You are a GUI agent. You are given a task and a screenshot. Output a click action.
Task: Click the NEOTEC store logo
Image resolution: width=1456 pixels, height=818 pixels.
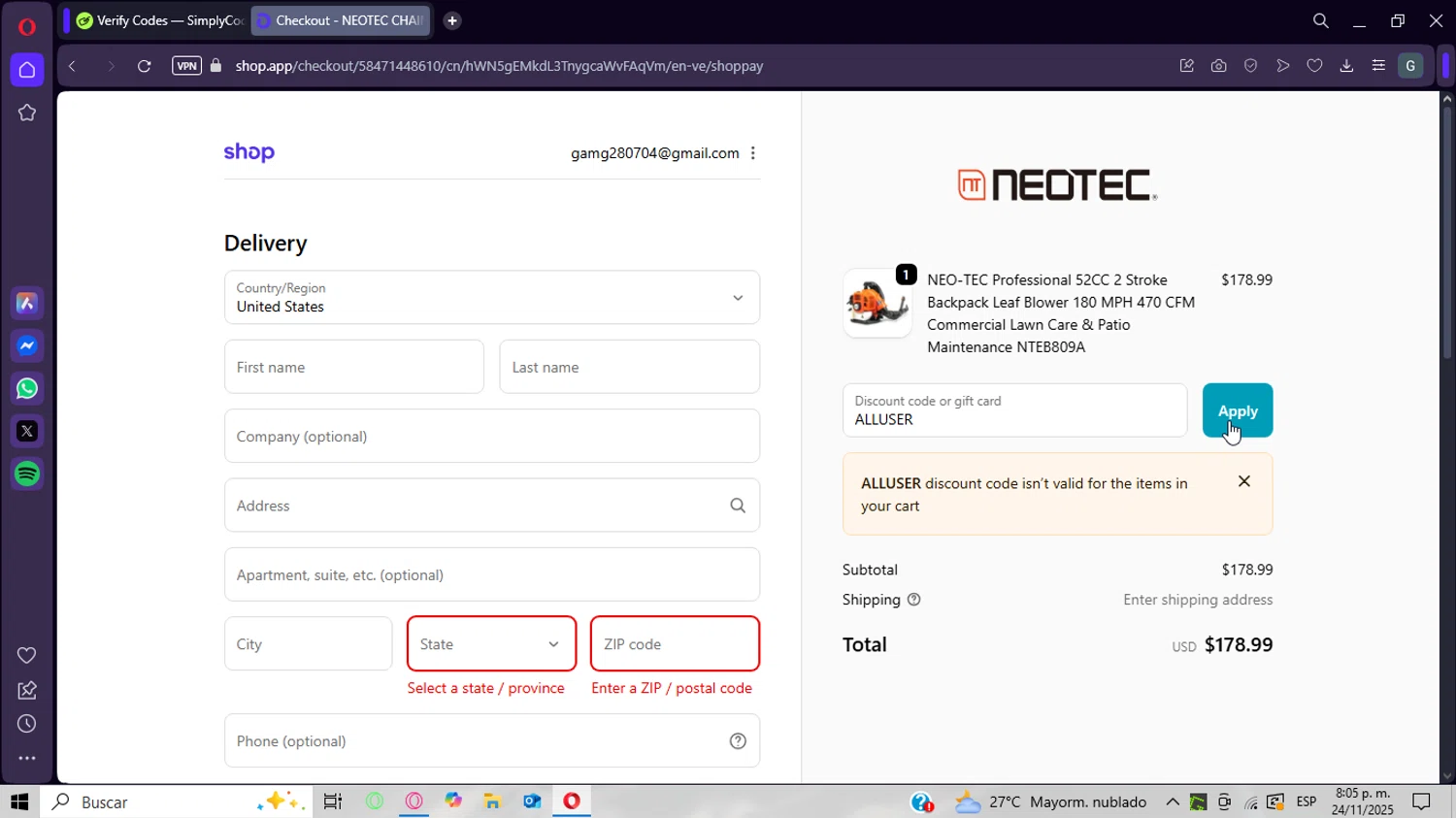1057,184
